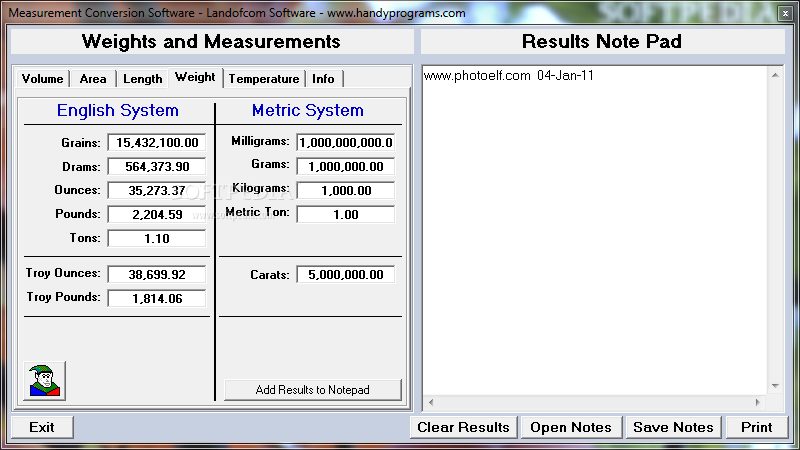
Task: Open saved notes with Open Notes
Action: 571,427
